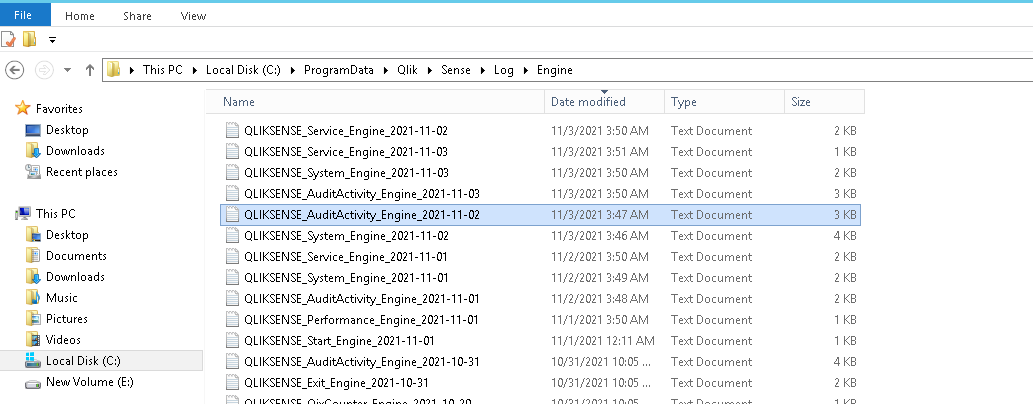
Task: Select file QLIKSENSE_Performance_Engine_2021-11-01
Action: click(361, 320)
